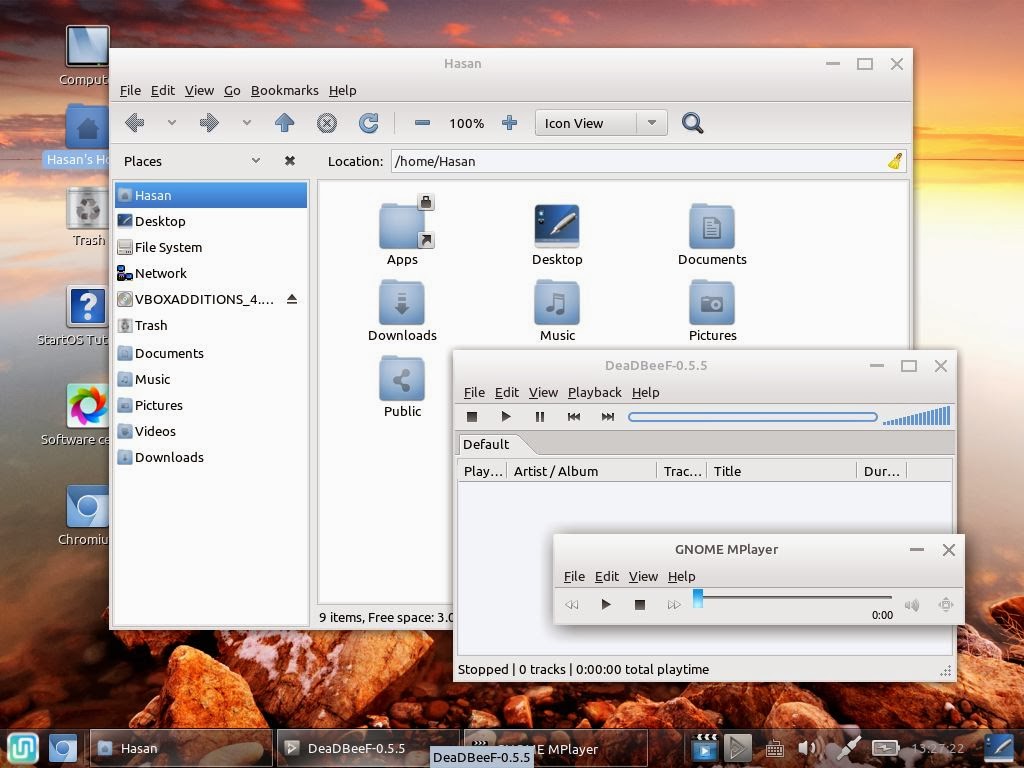1024x768 pixels.
Task: Go forward in file manager toolbar
Action: [209, 123]
